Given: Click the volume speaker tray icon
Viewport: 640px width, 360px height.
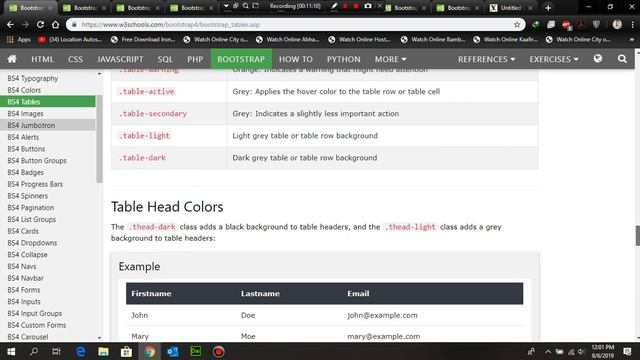Looking at the screenshot, I should pos(581,352).
